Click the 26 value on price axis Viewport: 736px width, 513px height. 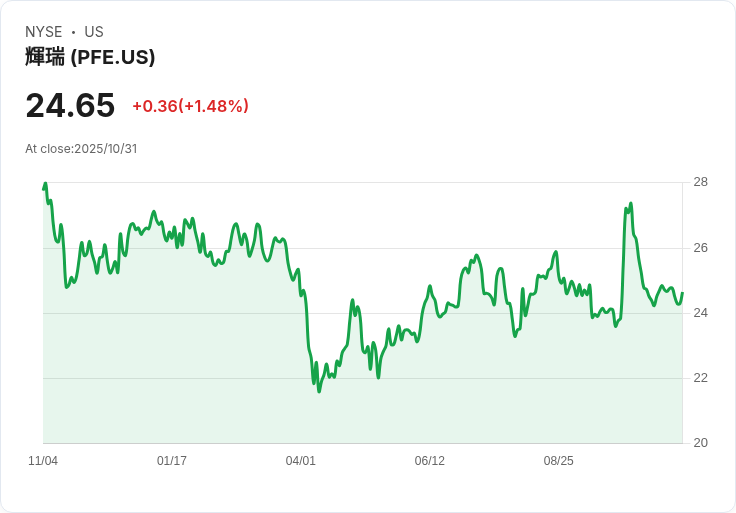coord(701,248)
